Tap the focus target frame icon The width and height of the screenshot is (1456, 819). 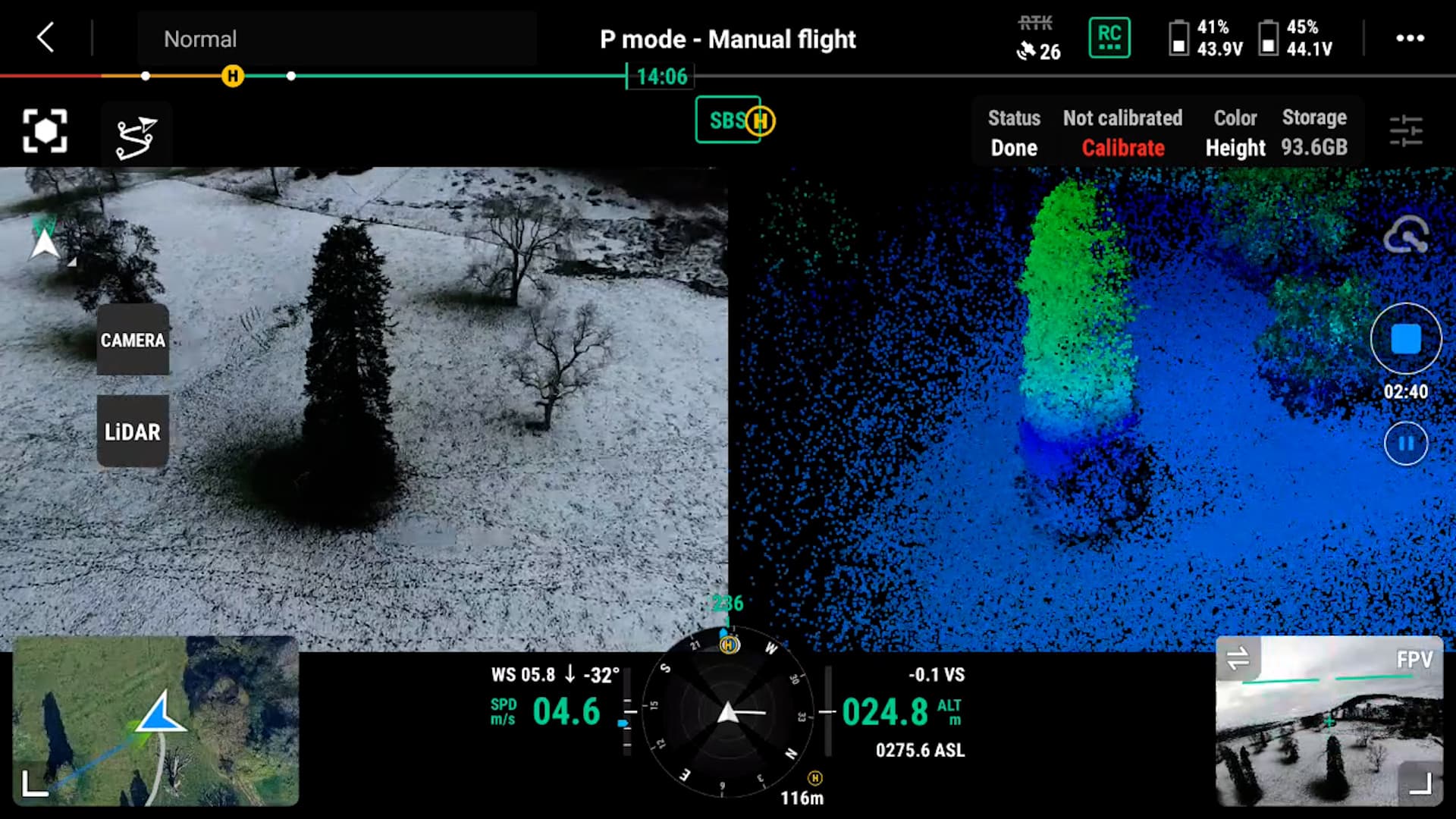[45, 131]
